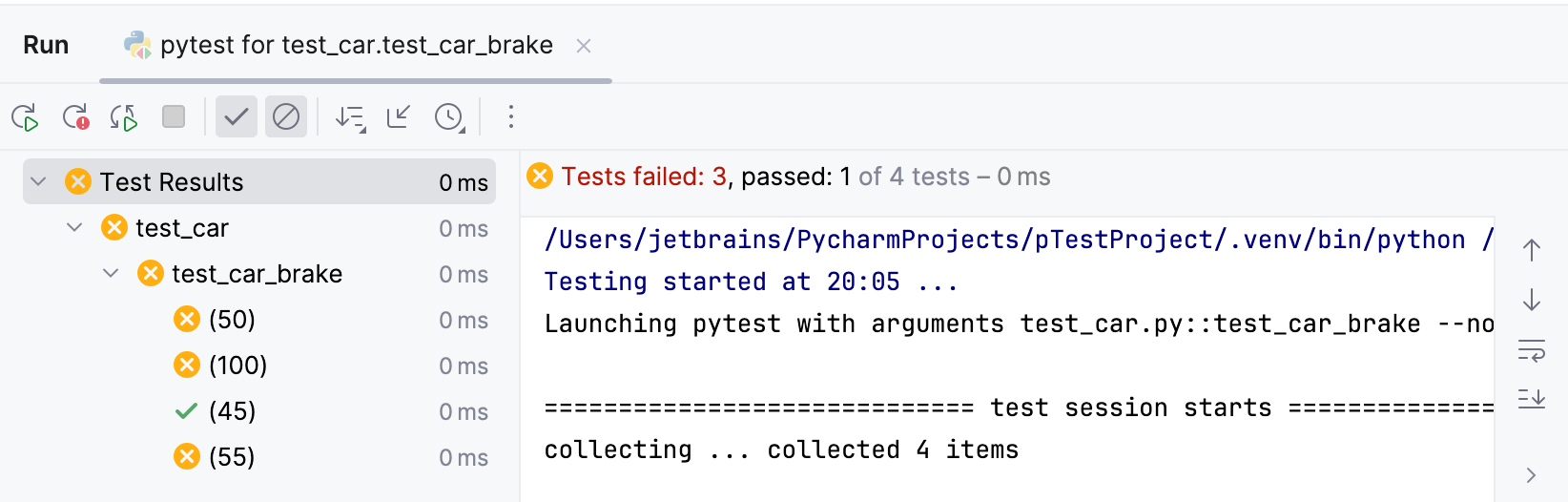This screenshot has width=1568, height=502.
Task: Collapse all test results
Action: 399,116
